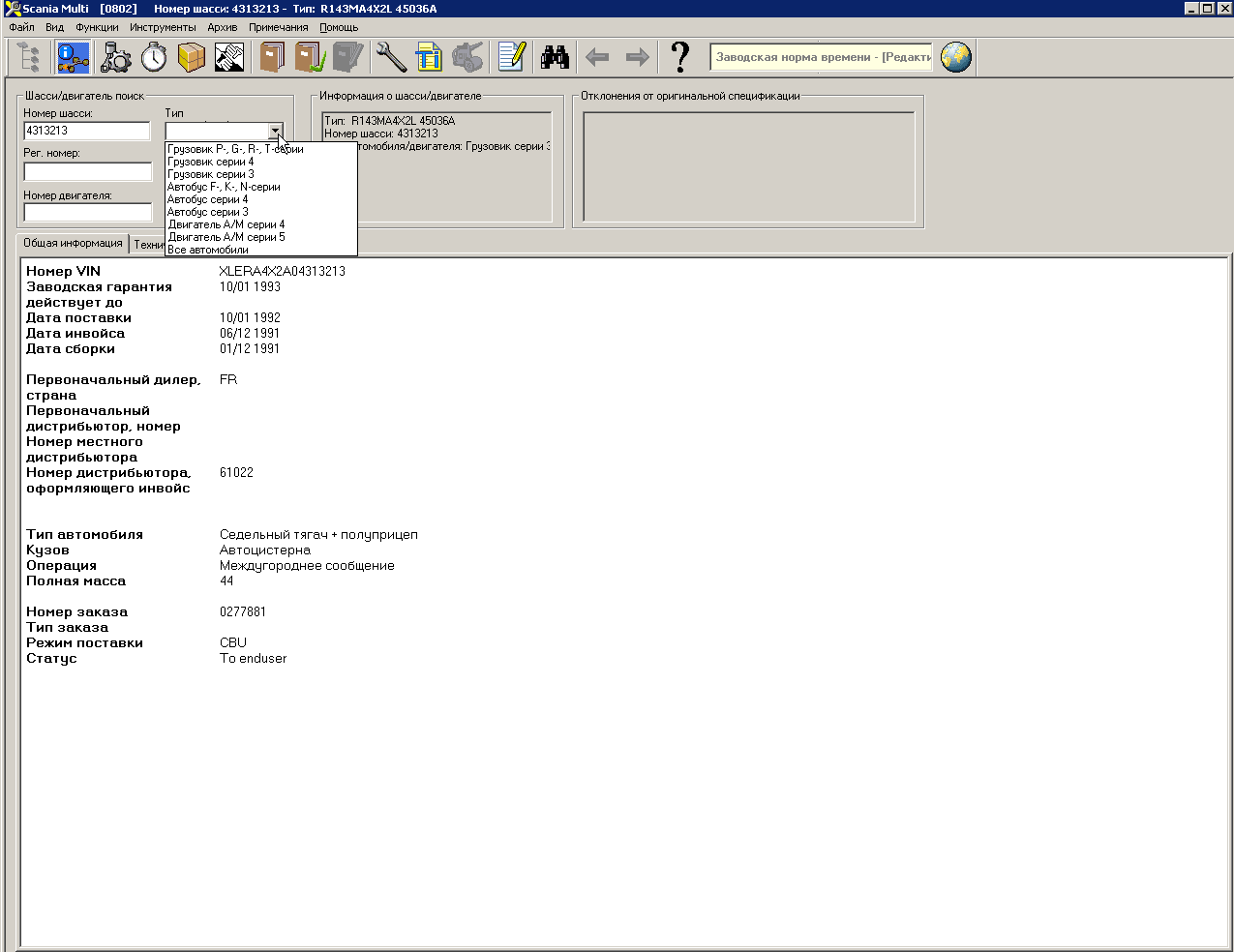This screenshot has width=1234, height=952.
Task: Click the globe icon in toolbar
Action: coord(956,58)
